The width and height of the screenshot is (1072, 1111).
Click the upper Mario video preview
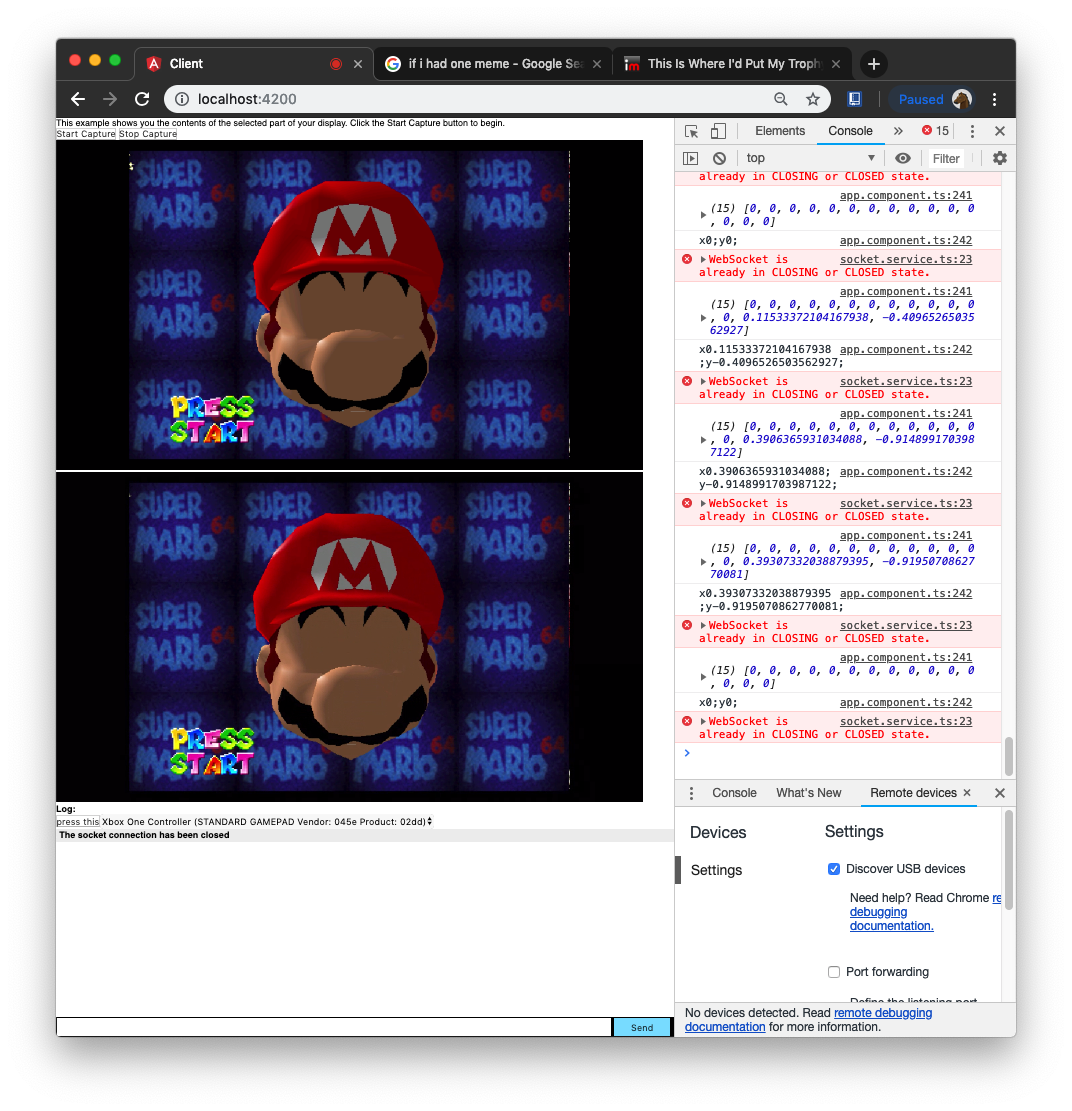349,305
